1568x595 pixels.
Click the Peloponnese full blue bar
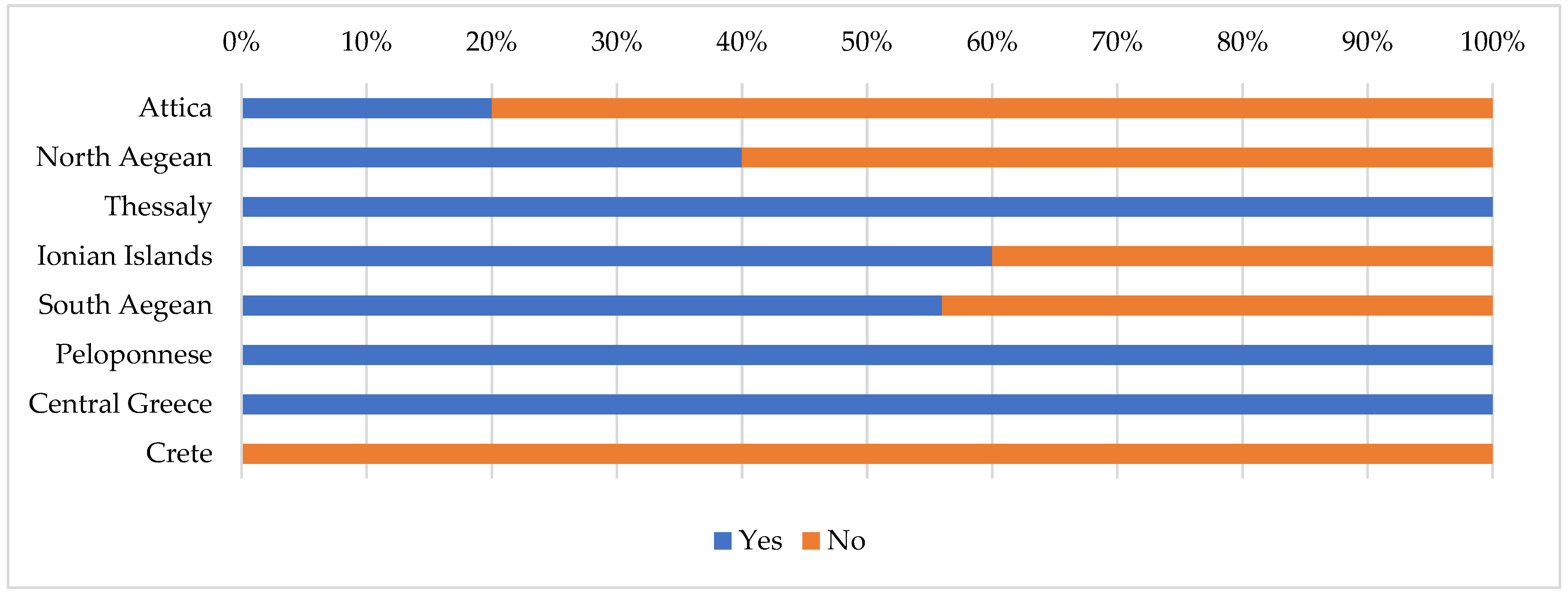(867, 355)
